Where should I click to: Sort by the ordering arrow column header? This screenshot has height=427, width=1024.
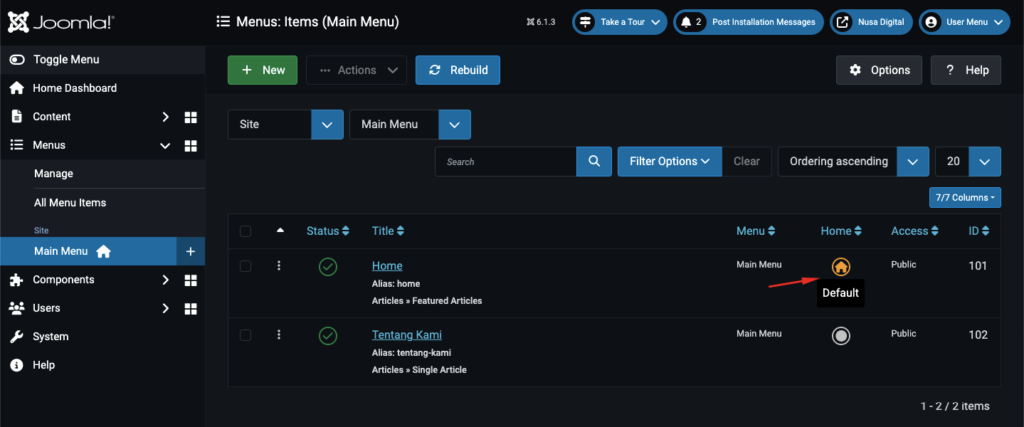(280, 230)
